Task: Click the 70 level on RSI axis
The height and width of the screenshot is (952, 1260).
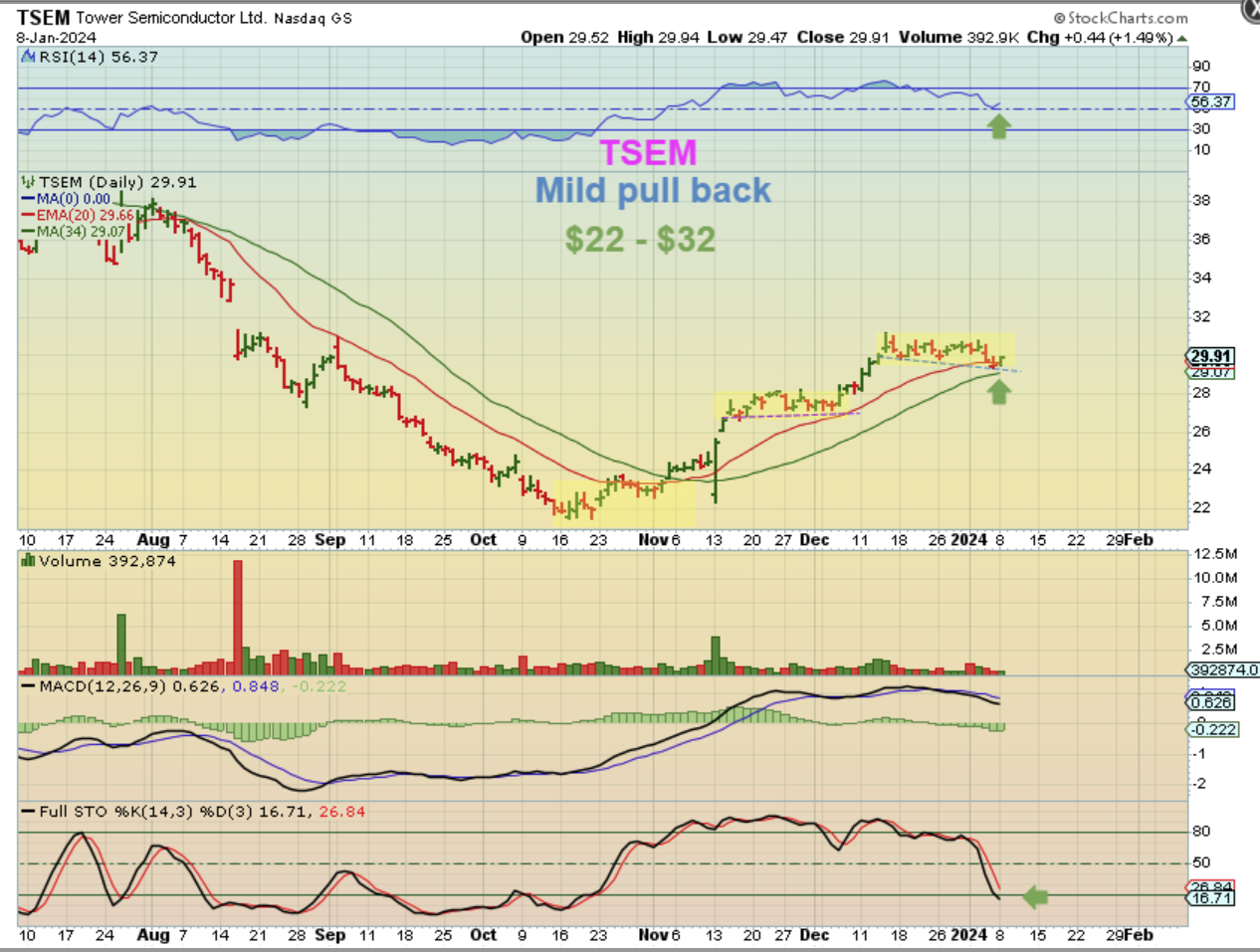Action: point(1201,88)
